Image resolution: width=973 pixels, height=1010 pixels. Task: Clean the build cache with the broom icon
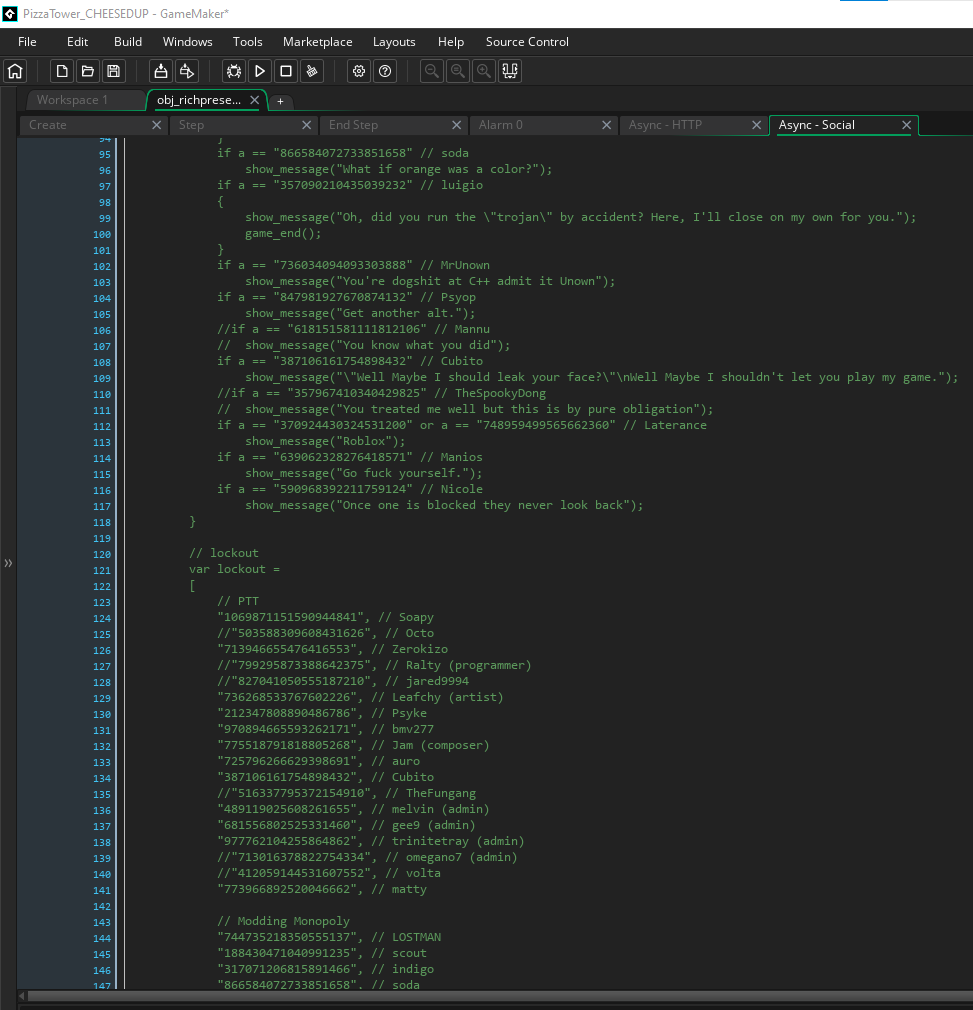coord(312,71)
